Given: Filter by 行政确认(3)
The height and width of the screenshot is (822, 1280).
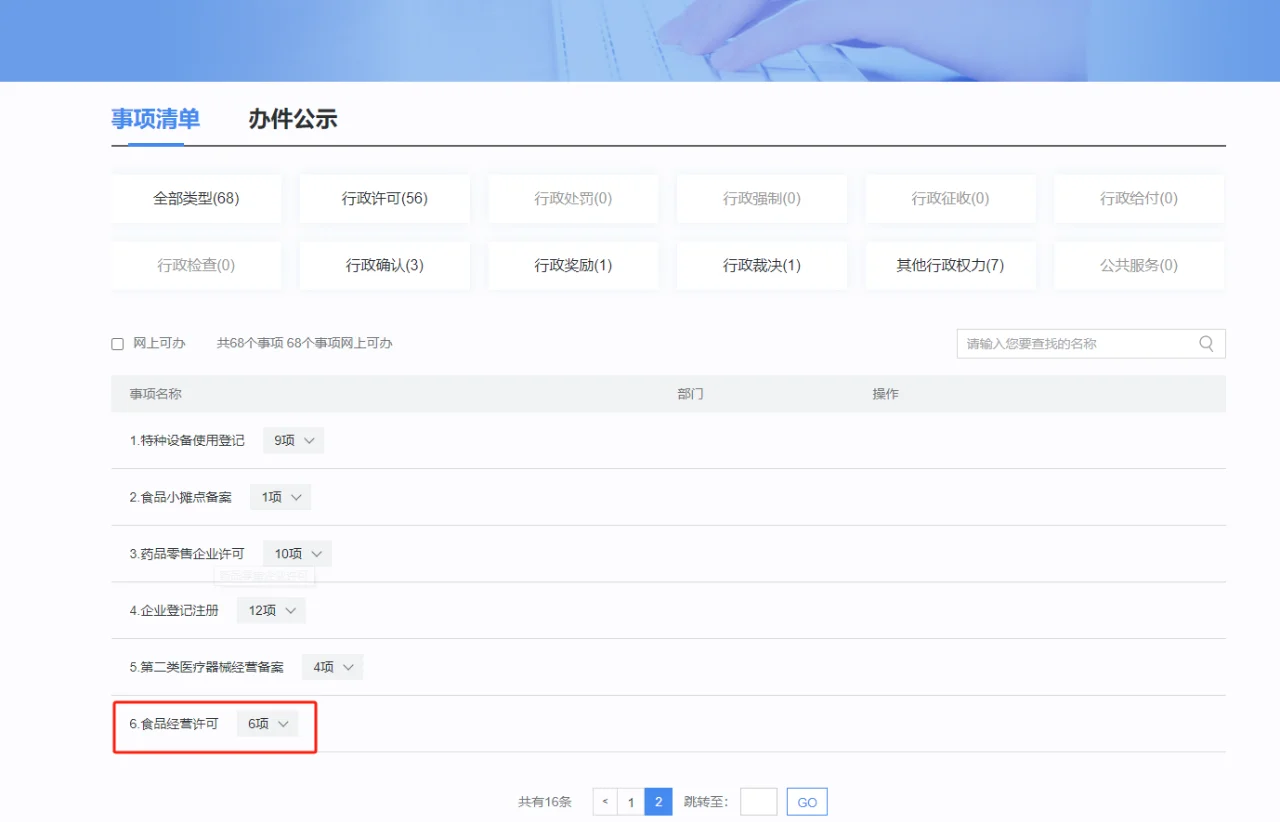Looking at the screenshot, I should pos(385,265).
